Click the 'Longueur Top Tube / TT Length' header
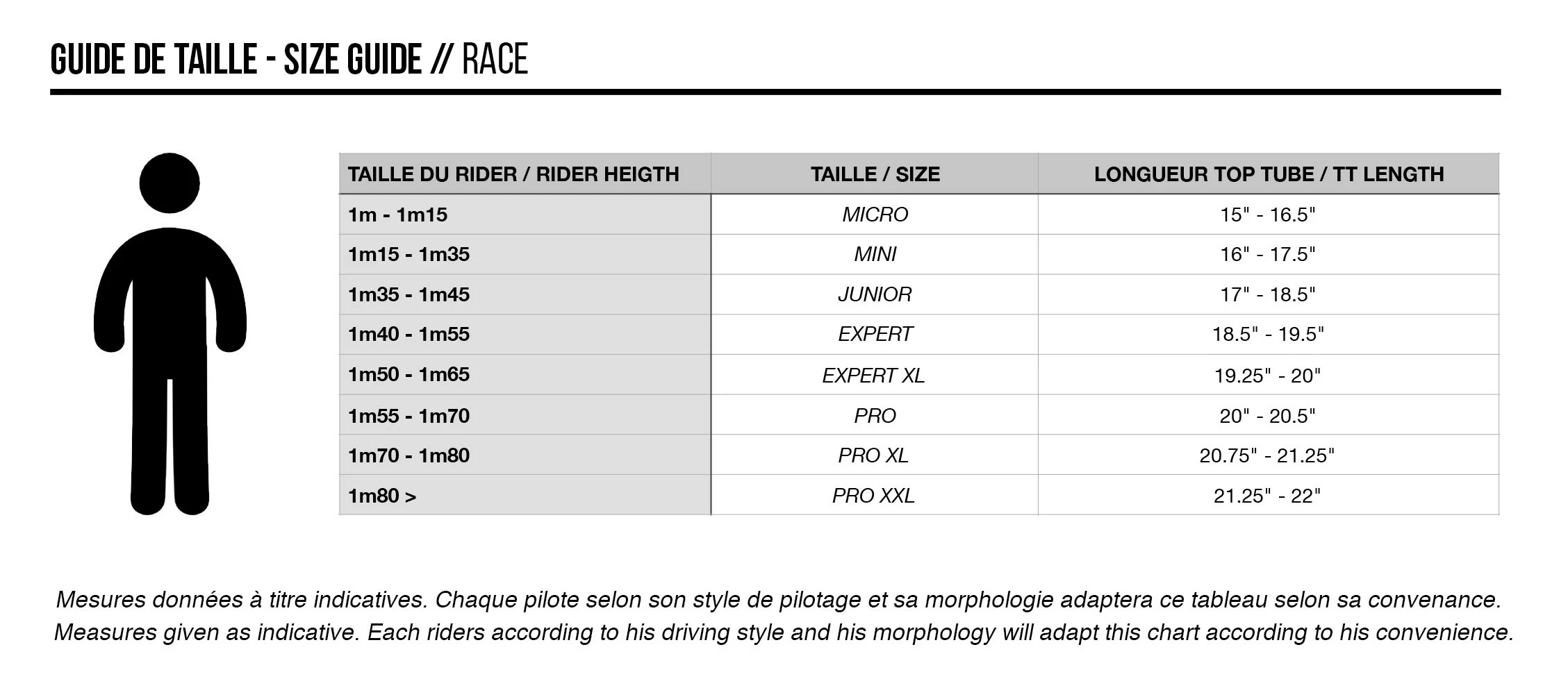 (x=1268, y=174)
